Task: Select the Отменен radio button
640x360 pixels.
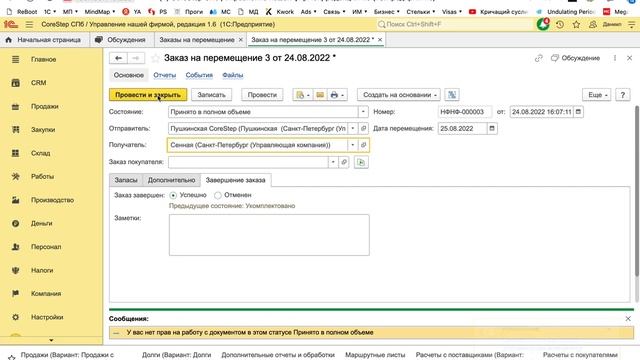Action: [218, 196]
